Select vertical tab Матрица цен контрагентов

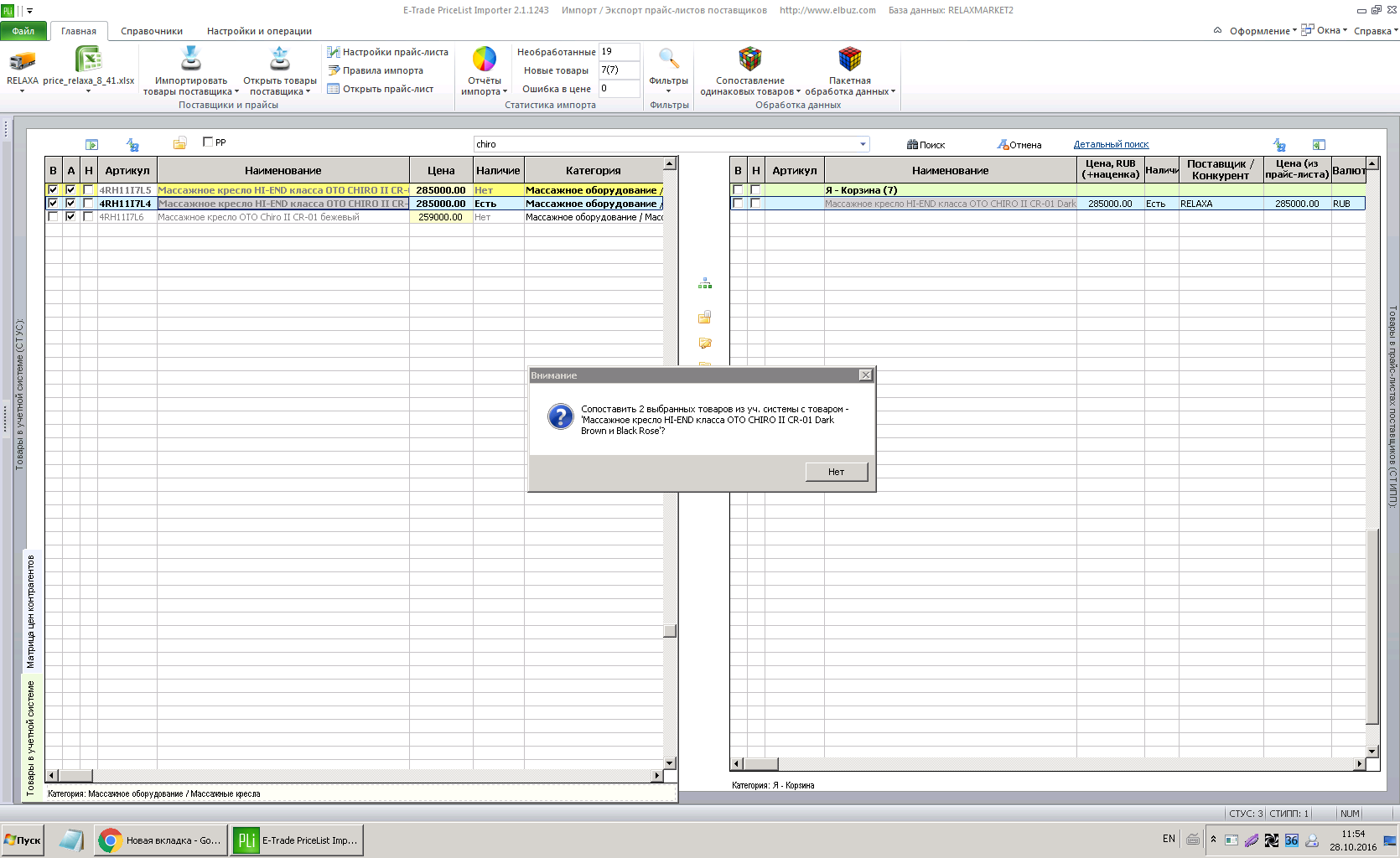(31, 611)
